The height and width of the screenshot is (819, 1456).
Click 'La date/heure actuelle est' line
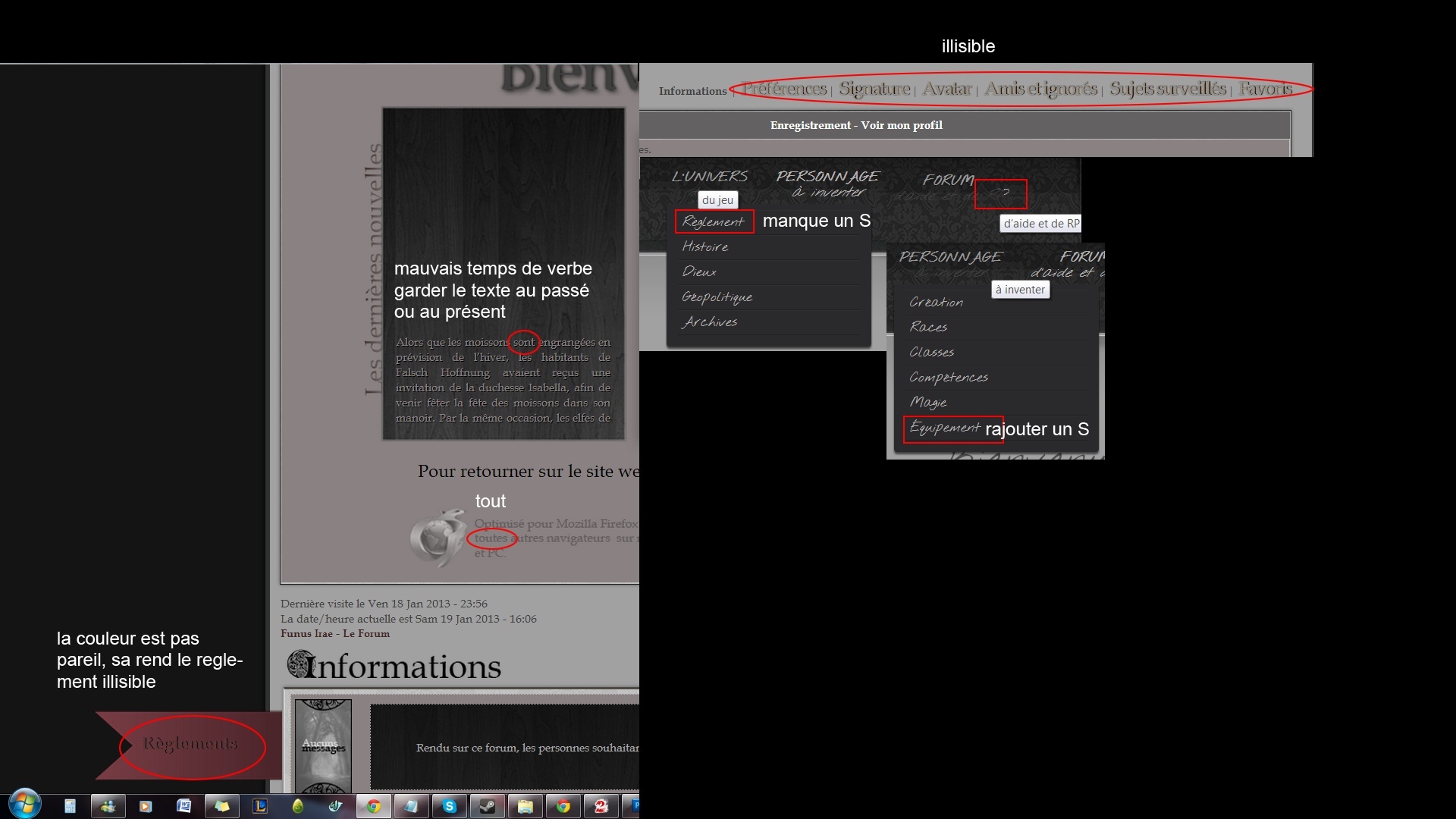point(409,620)
